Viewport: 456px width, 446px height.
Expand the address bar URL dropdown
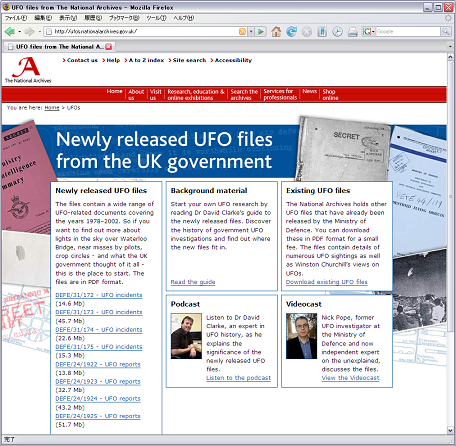point(251,32)
